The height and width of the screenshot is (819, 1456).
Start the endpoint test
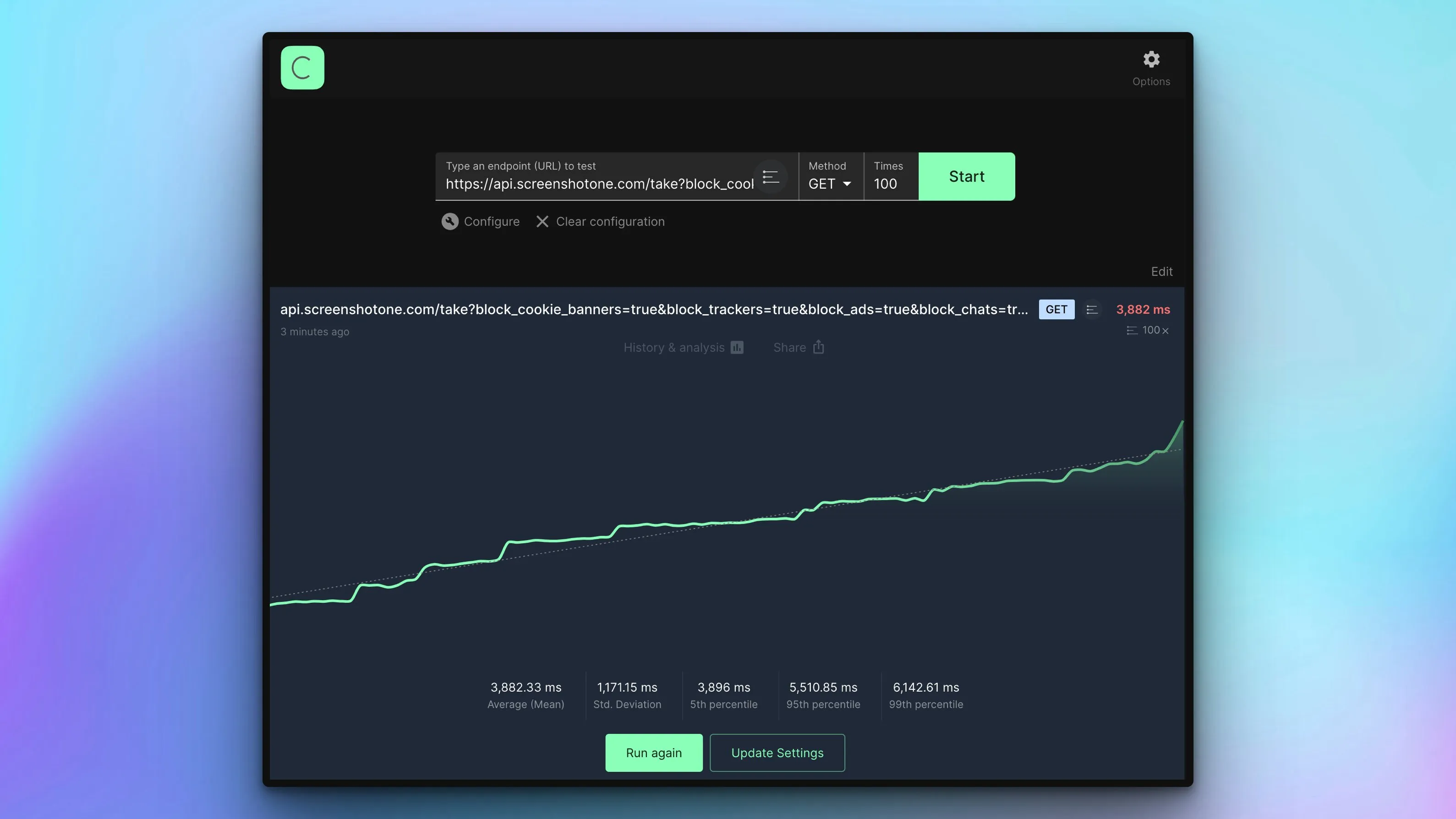(966, 176)
